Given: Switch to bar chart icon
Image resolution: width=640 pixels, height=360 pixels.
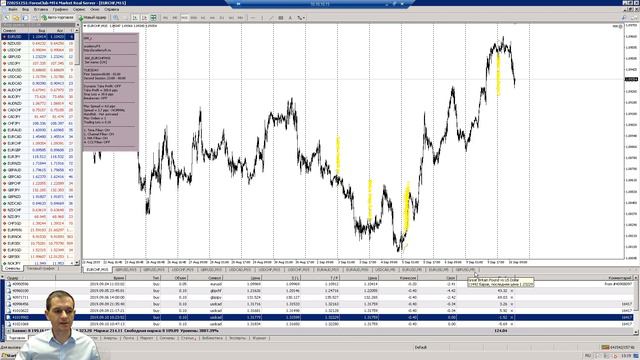Looking at the screenshot, I should pos(135,18).
